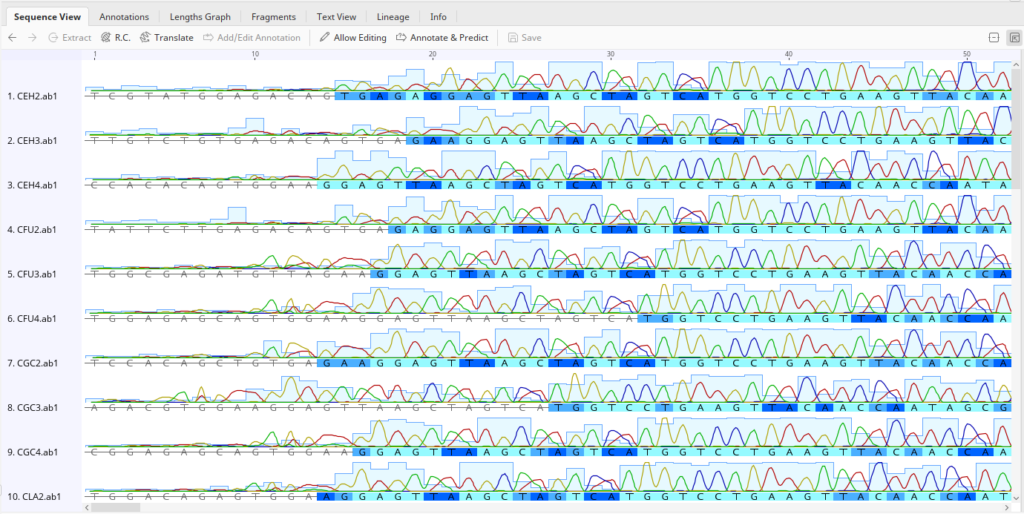Click the fit-width icon with minus sign
Screen dimensions: 1024x514
coord(994,38)
